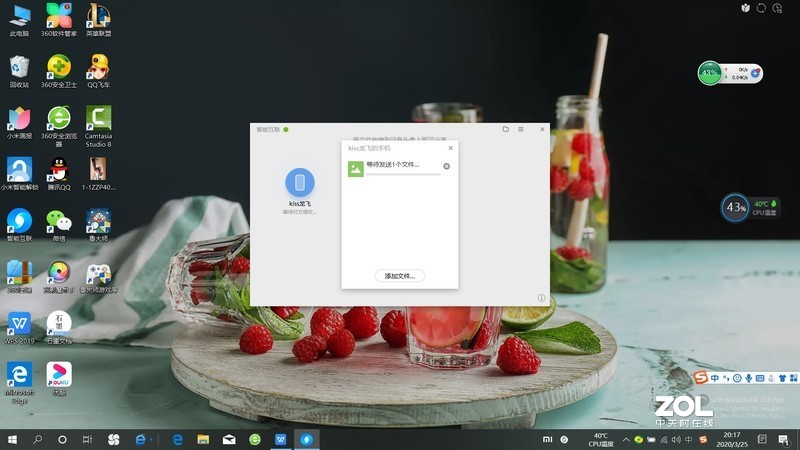Open 小米画报 desktop shortcut
The height and width of the screenshot is (450, 800).
tap(19, 123)
